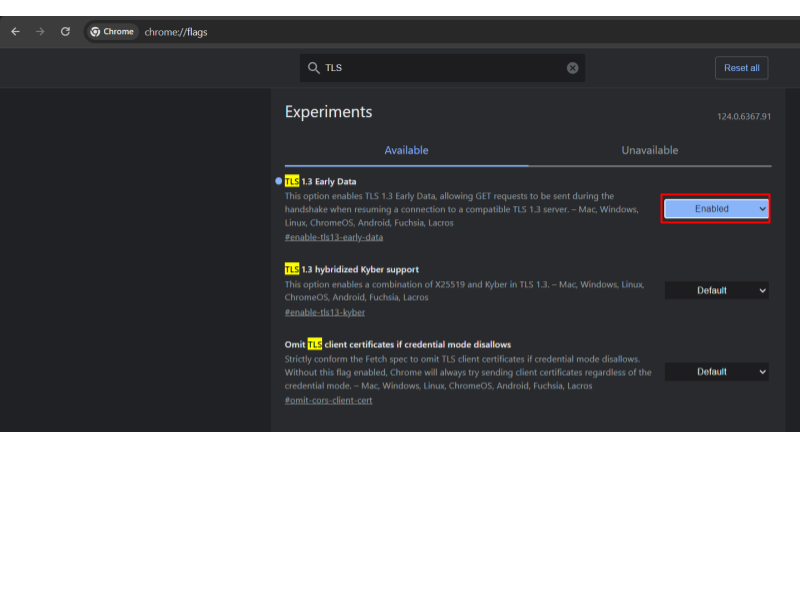This screenshot has width=800, height=600.
Task: Click the magnifier icon in flags search
Action: (313, 68)
